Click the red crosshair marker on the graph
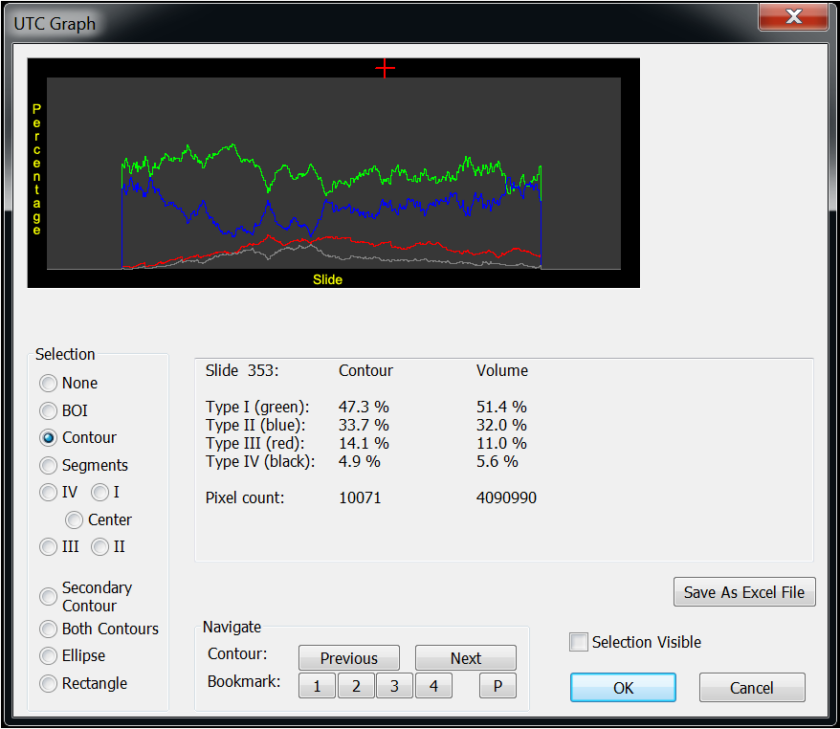Image resolution: width=840 pixels, height=729 pixels. [385, 68]
